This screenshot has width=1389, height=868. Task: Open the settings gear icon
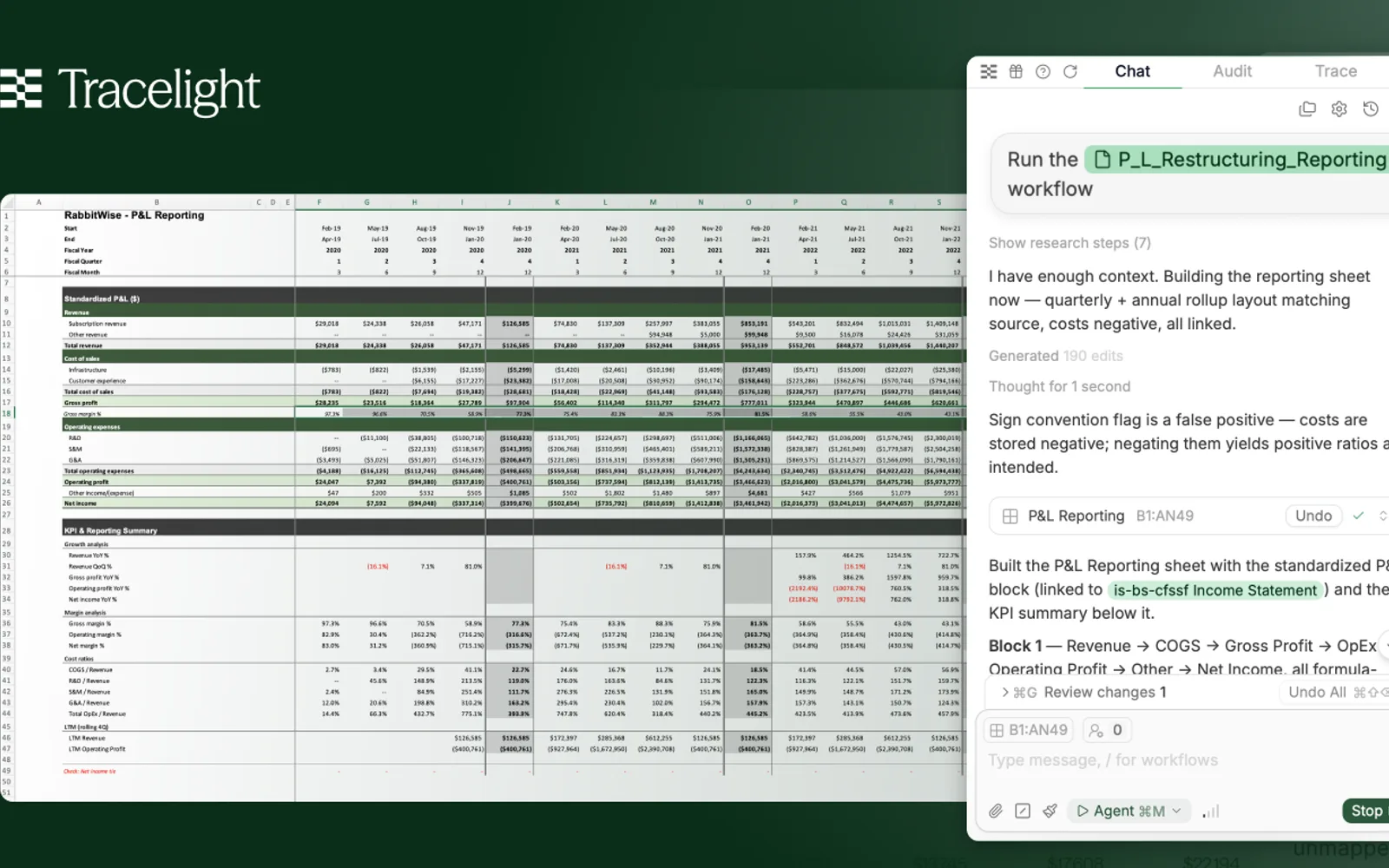coord(1339,108)
